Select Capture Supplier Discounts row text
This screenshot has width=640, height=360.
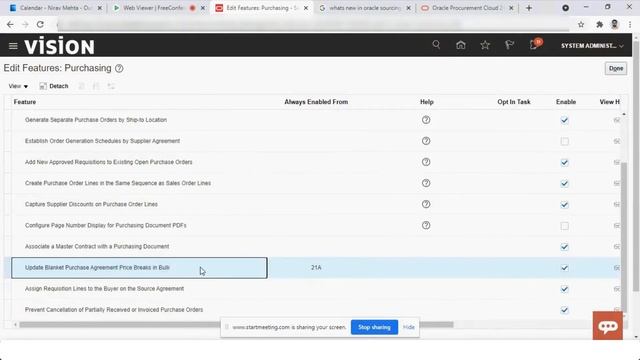point(91,204)
